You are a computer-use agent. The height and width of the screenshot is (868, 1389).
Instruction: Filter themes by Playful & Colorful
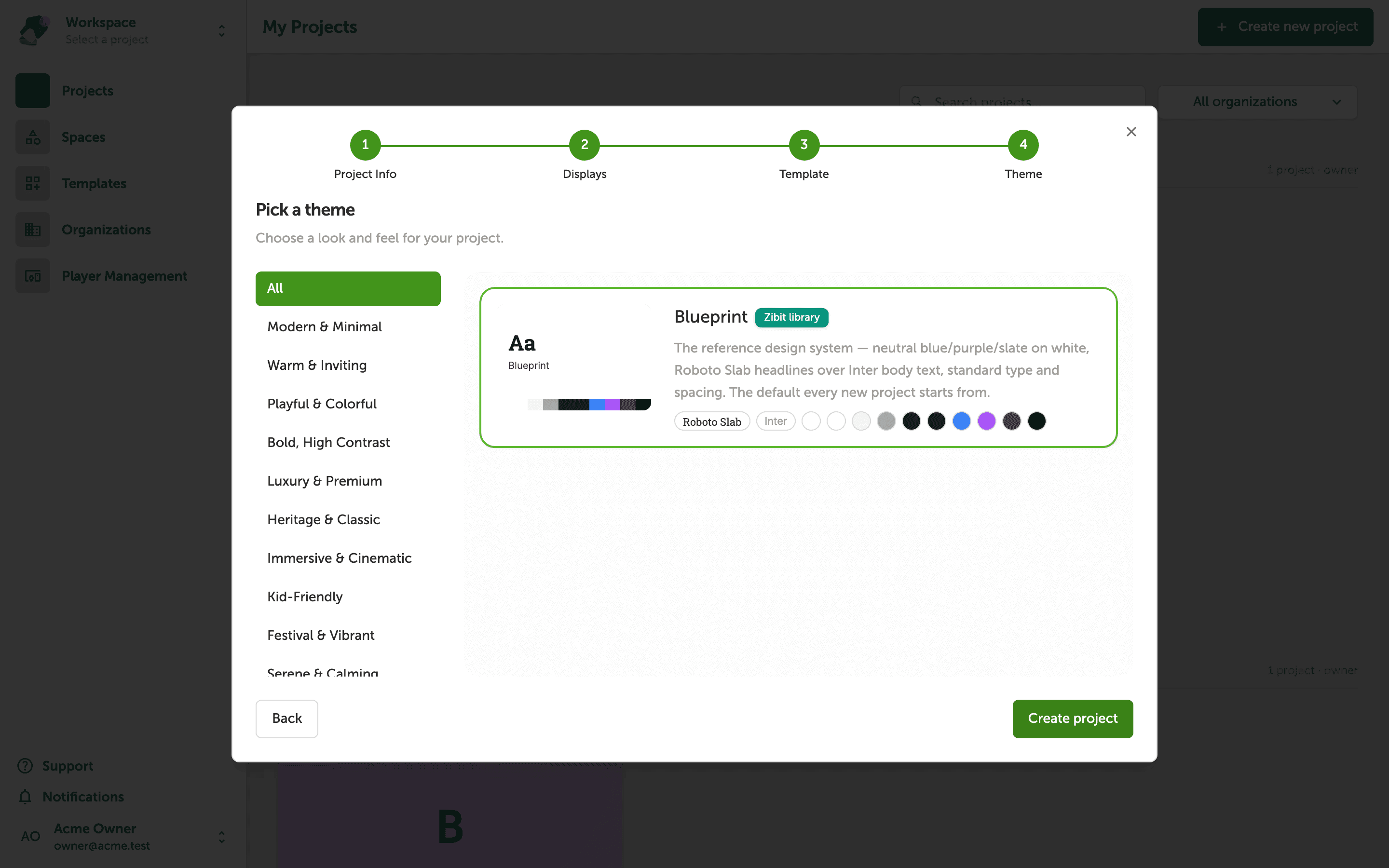(348, 404)
